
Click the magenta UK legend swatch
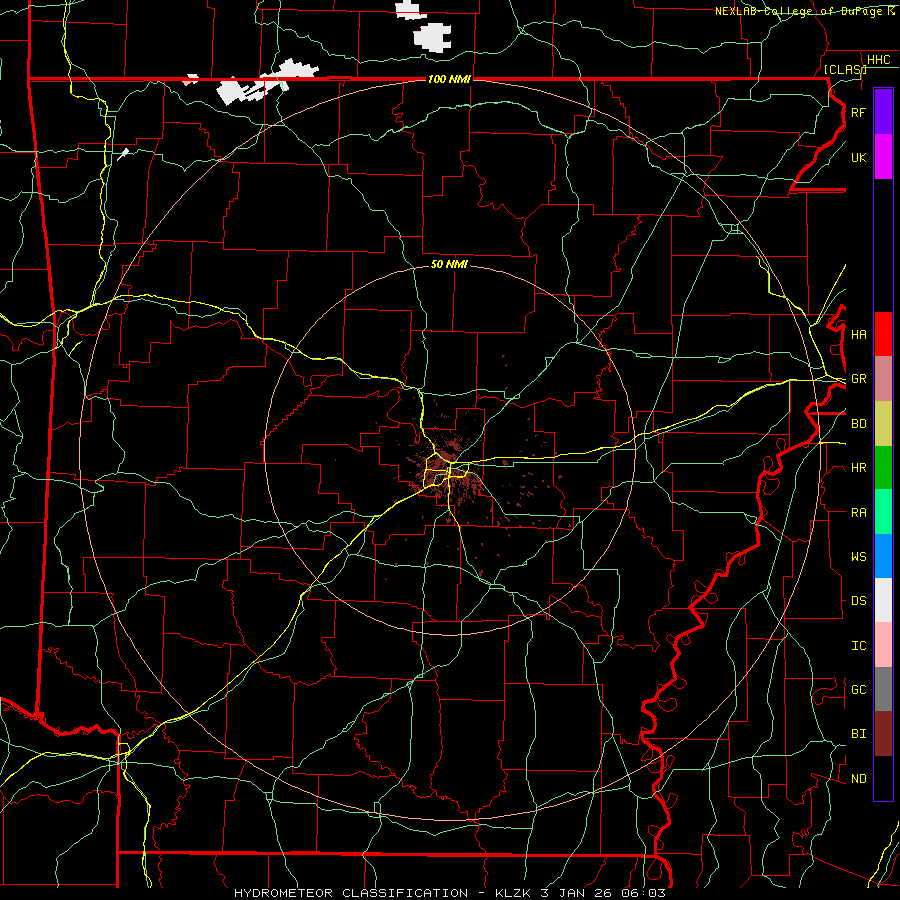click(883, 157)
